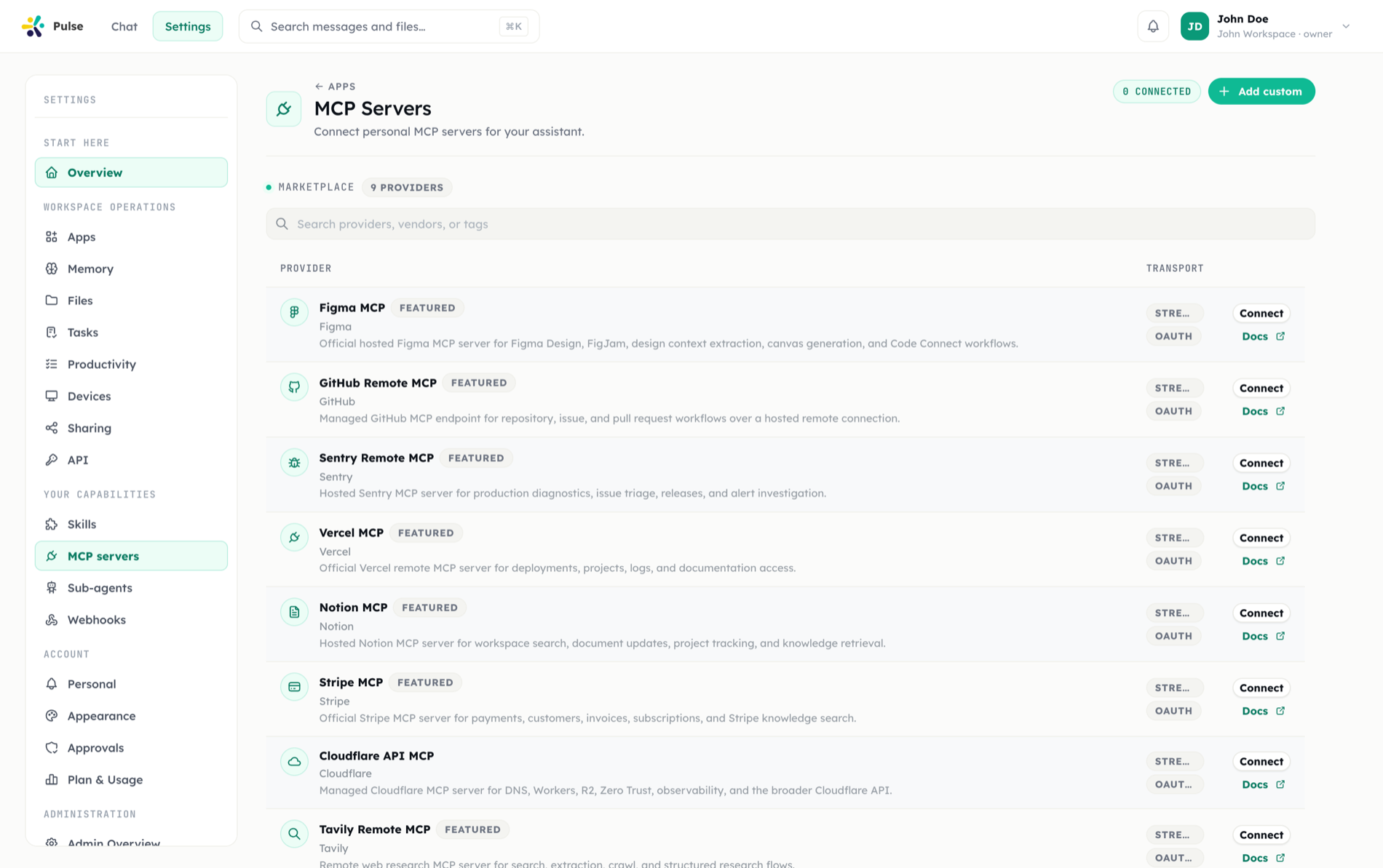Connect the Notion MCP server
The width and height of the screenshot is (1383, 868).
1261,613
